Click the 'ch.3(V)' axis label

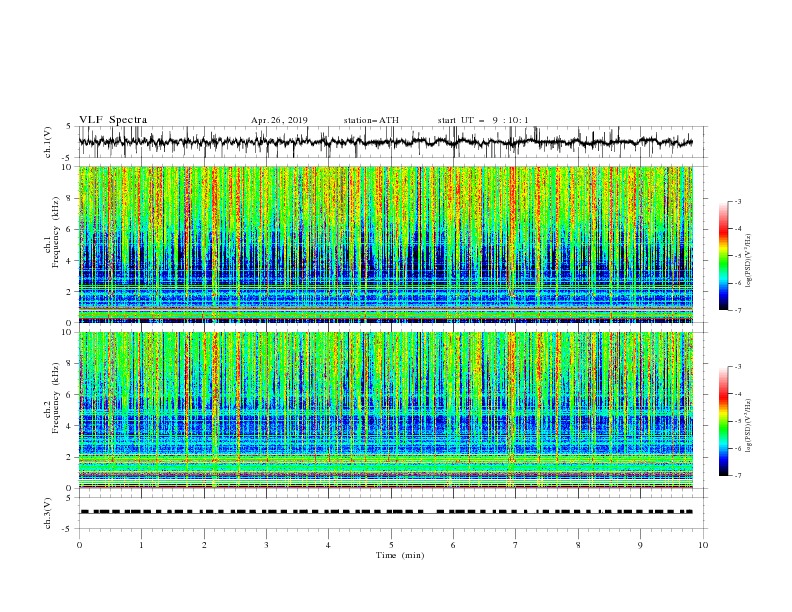pos(48,513)
